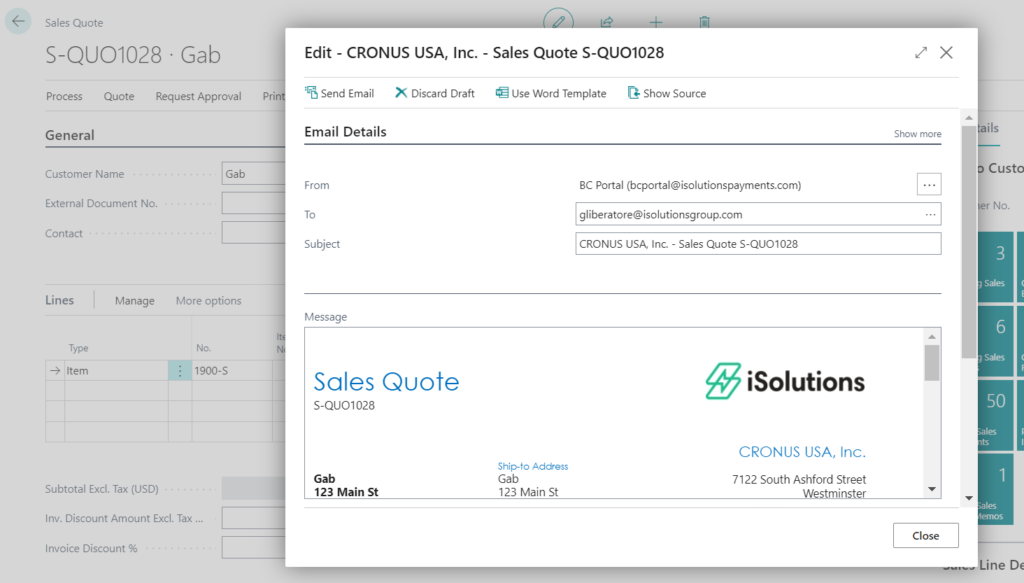Click the tile showing number 6
The image size is (1024, 583).
[x=995, y=340]
